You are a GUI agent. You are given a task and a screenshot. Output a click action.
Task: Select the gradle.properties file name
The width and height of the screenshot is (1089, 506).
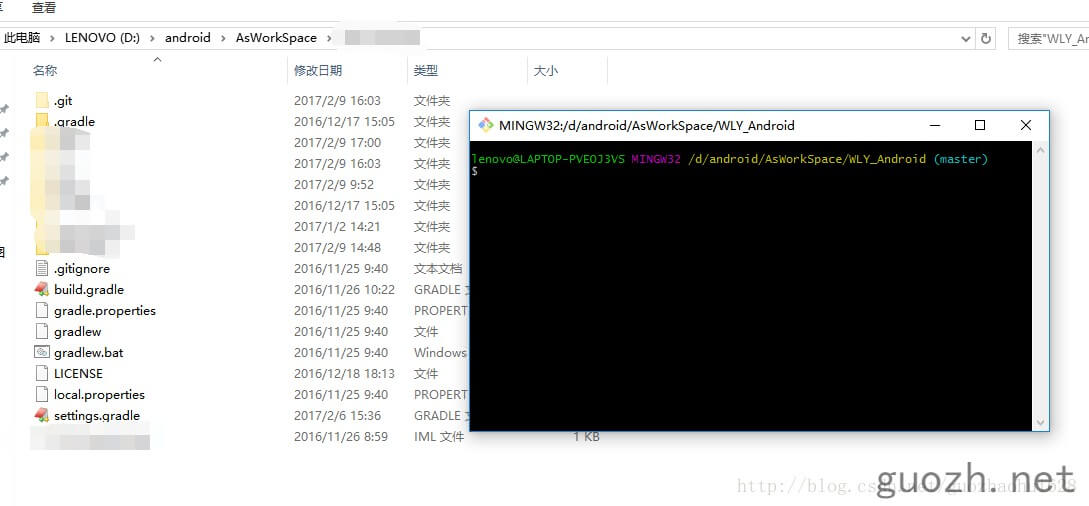click(105, 311)
